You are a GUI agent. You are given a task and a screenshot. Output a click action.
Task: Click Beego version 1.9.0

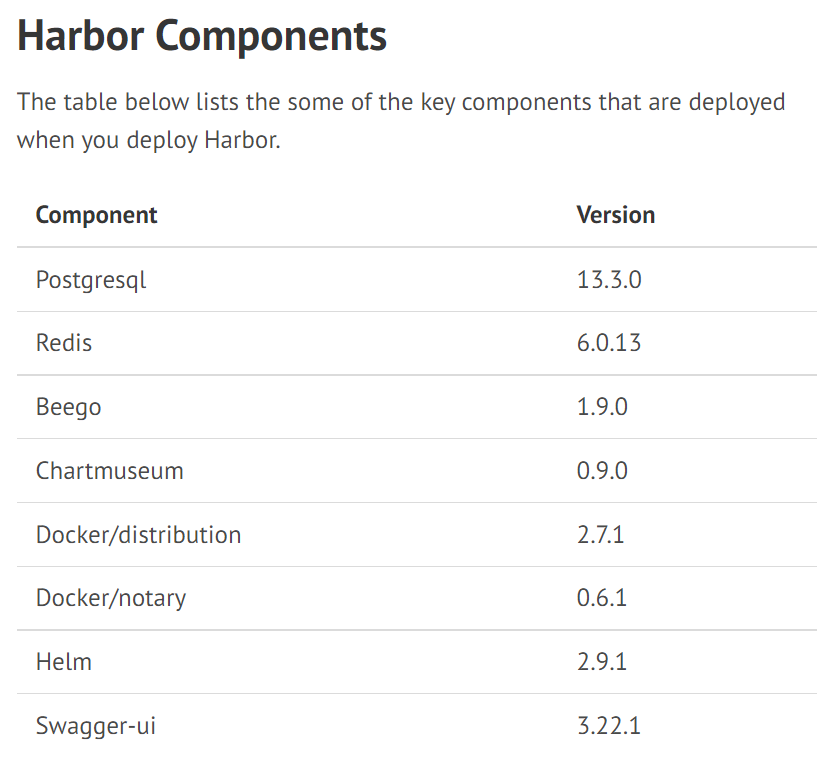pos(602,407)
